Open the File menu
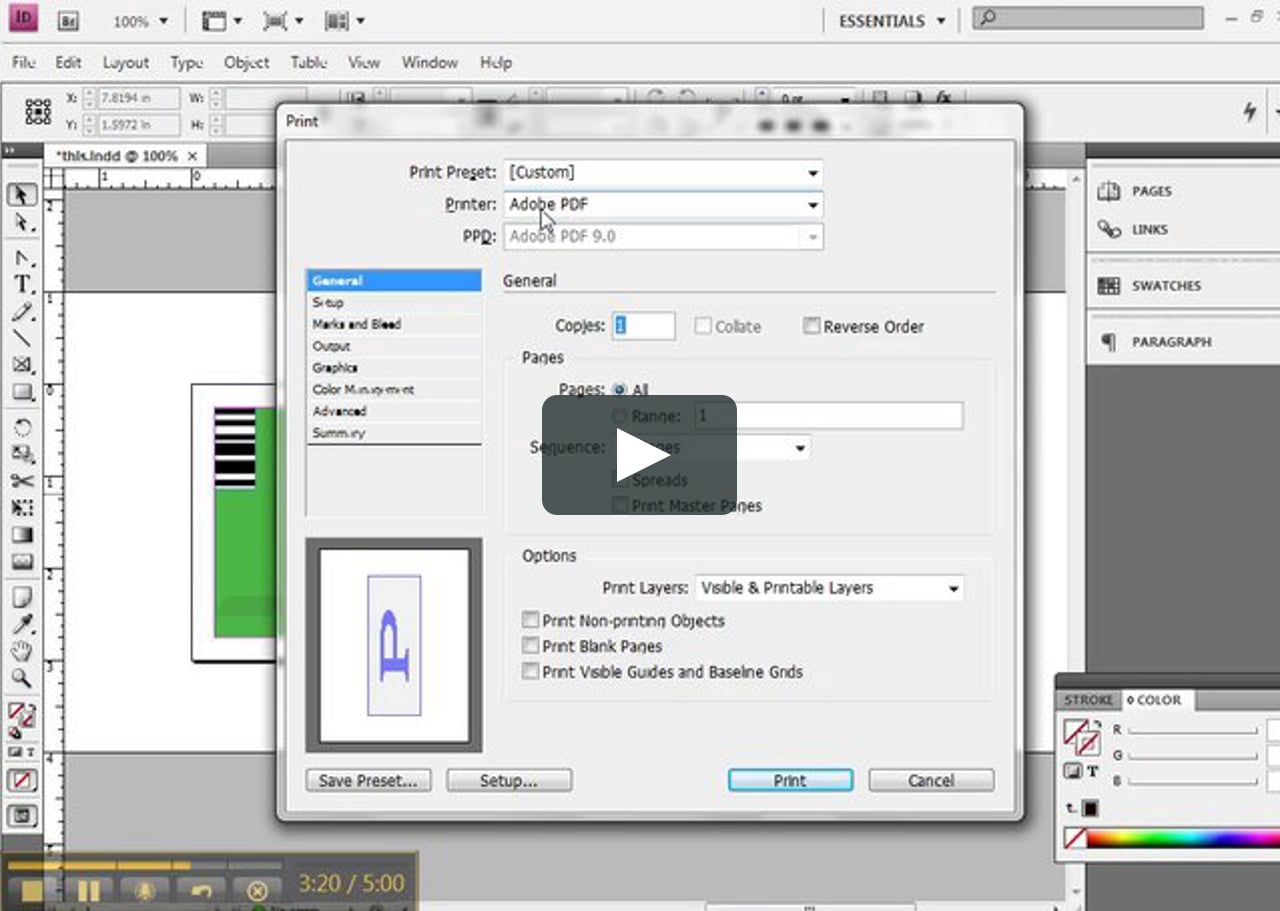 (24, 62)
